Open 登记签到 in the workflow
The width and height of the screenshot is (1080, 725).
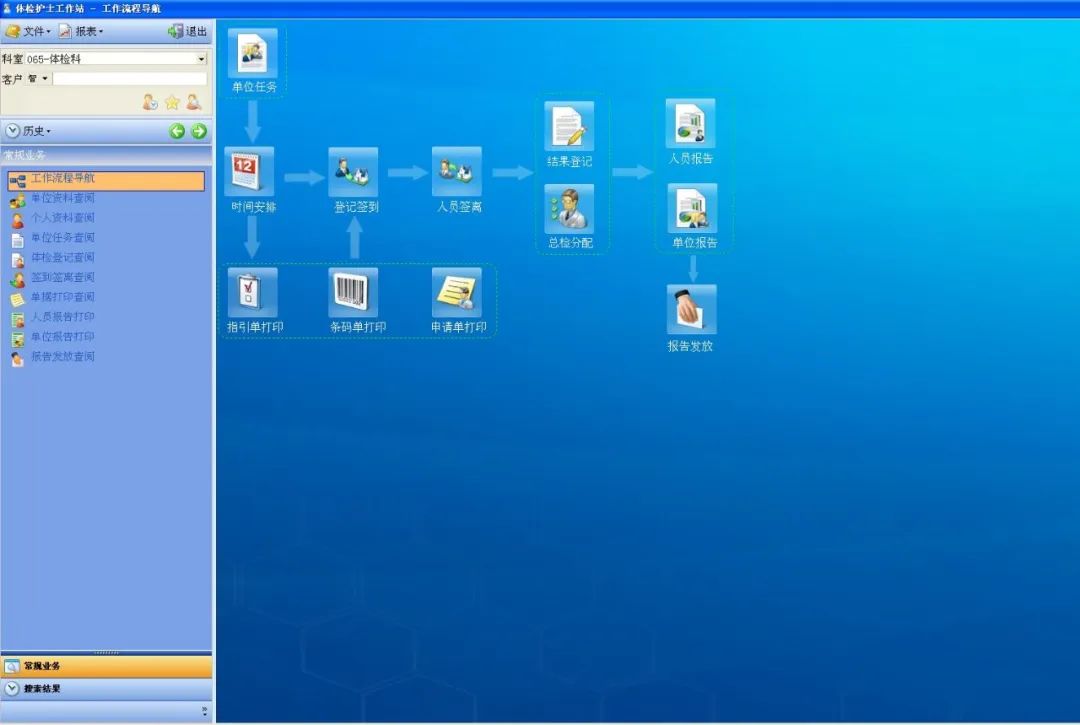pyautogui.click(x=354, y=172)
